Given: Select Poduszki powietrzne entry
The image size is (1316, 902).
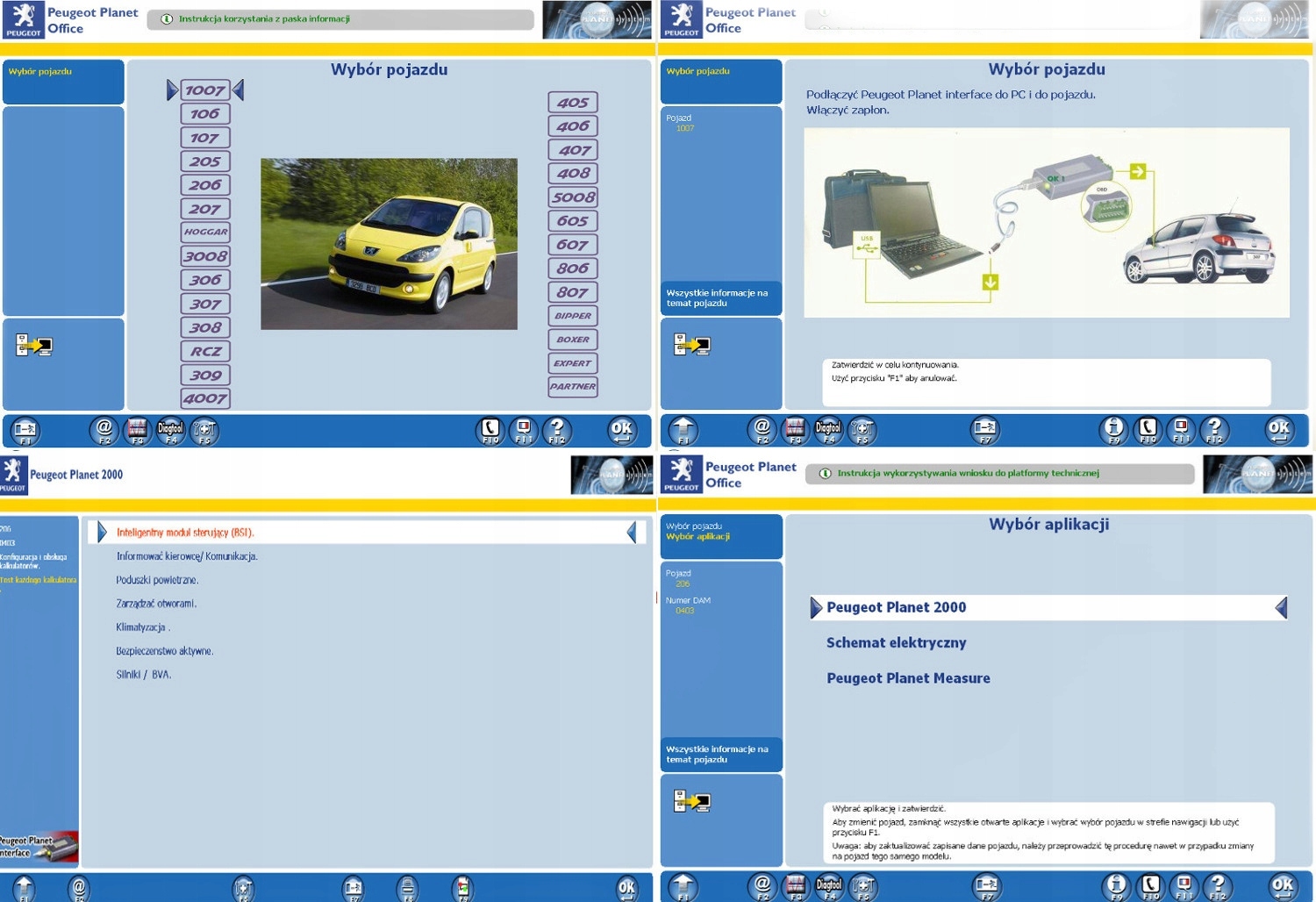Looking at the screenshot, I should click(157, 580).
